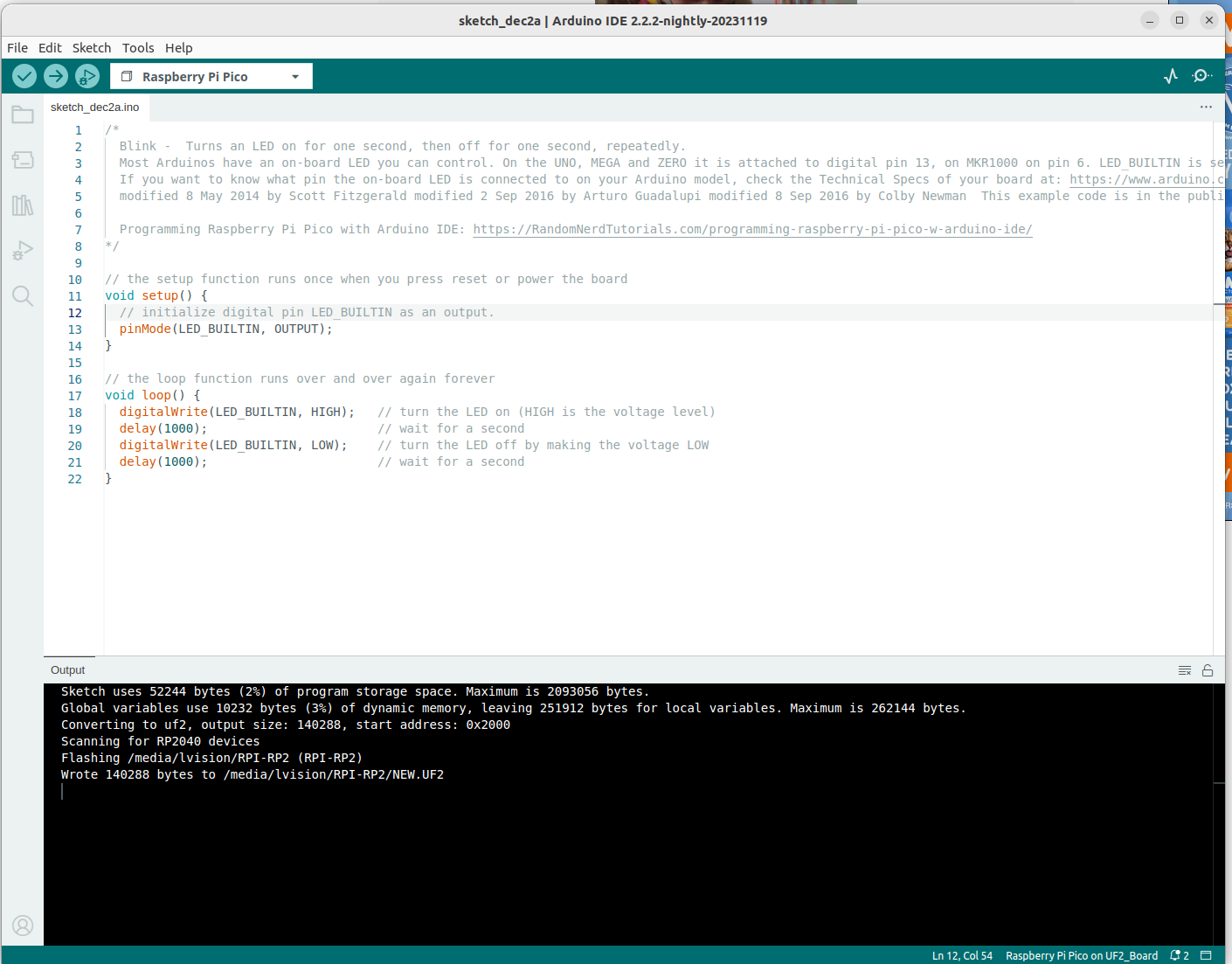This screenshot has width=1232, height=964.
Task: Click pinMode on line 13
Action: [x=145, y=329]
